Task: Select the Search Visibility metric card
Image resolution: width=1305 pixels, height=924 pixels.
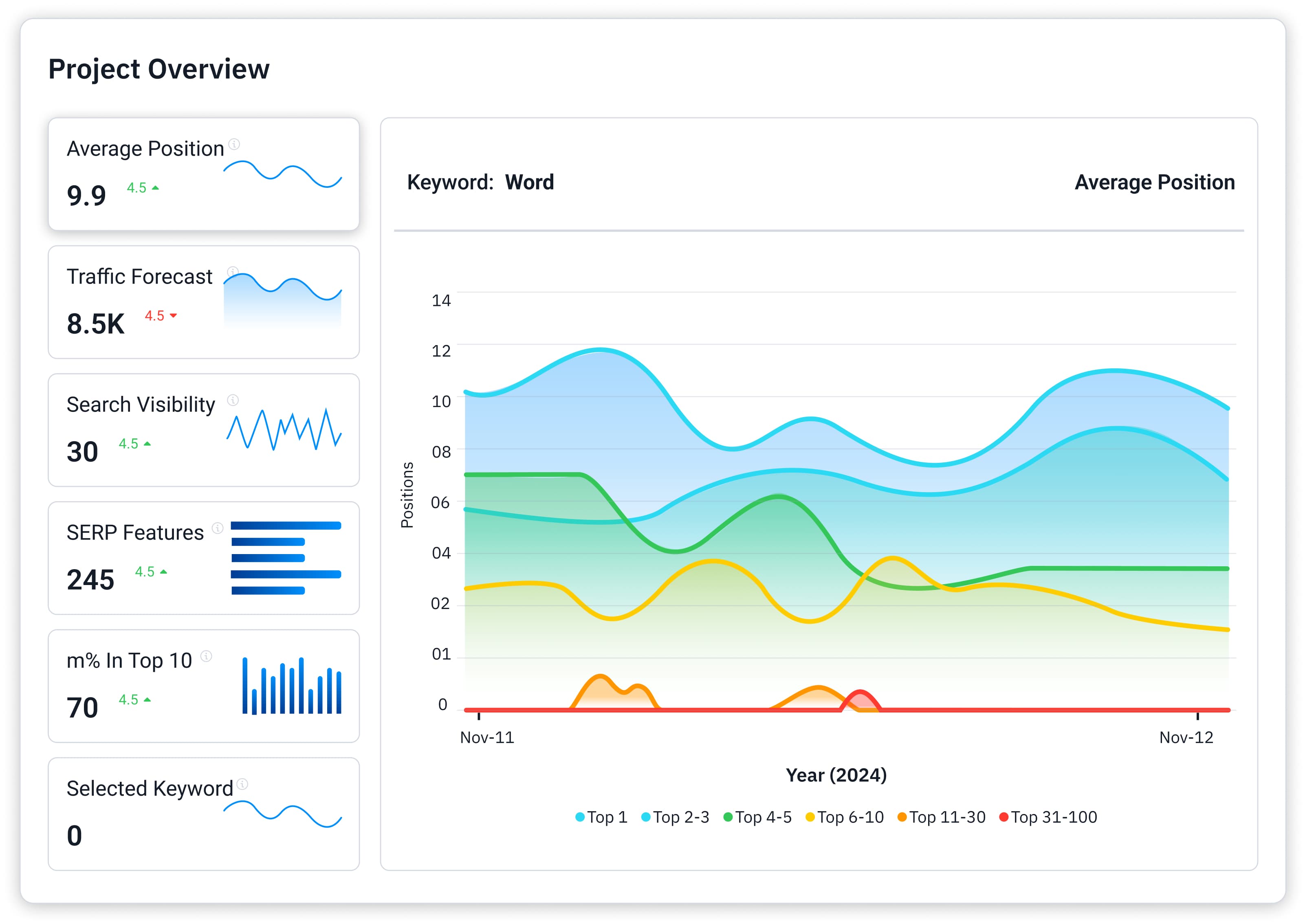Action: 204,429
